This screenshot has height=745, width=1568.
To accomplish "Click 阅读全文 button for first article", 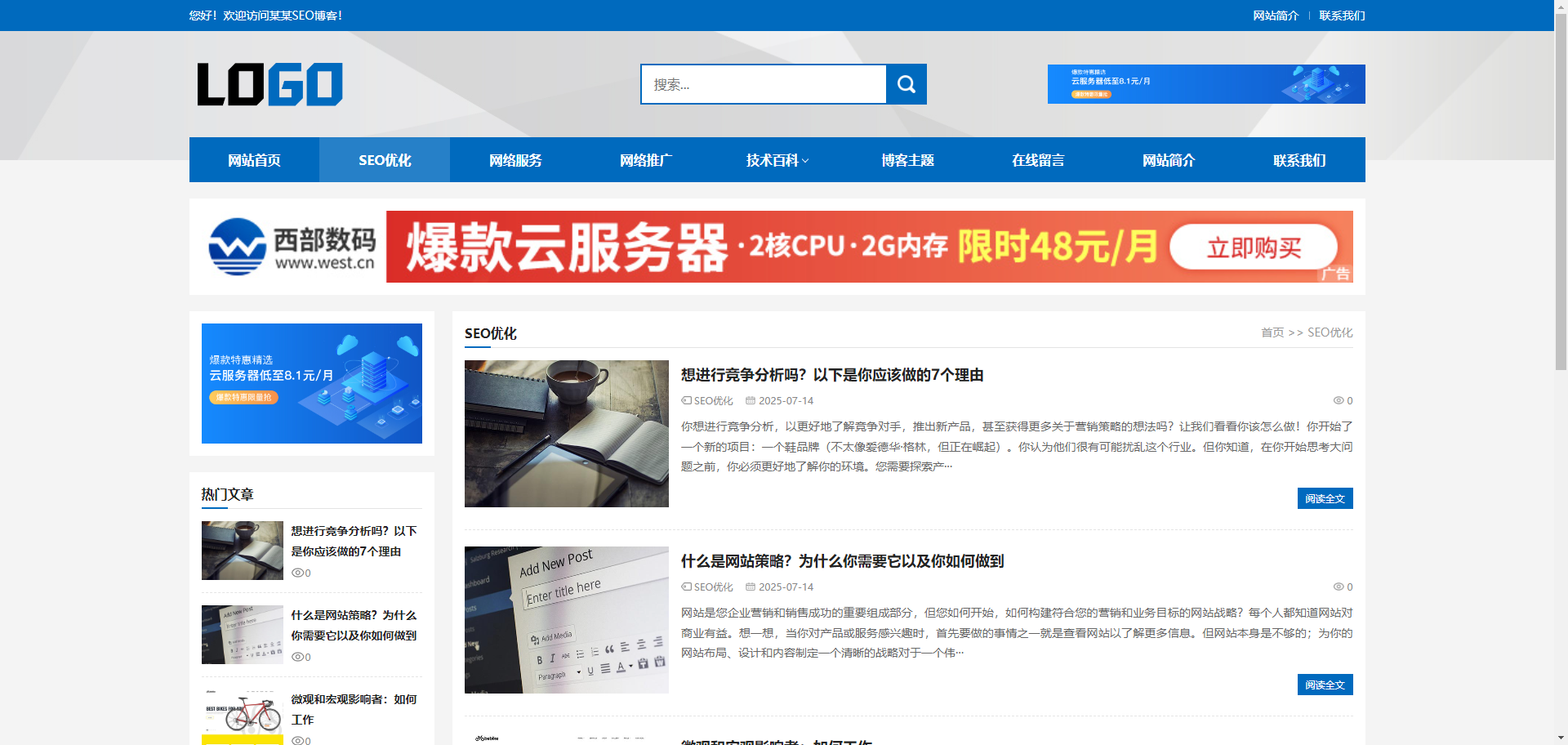I will pos(1325,498).
